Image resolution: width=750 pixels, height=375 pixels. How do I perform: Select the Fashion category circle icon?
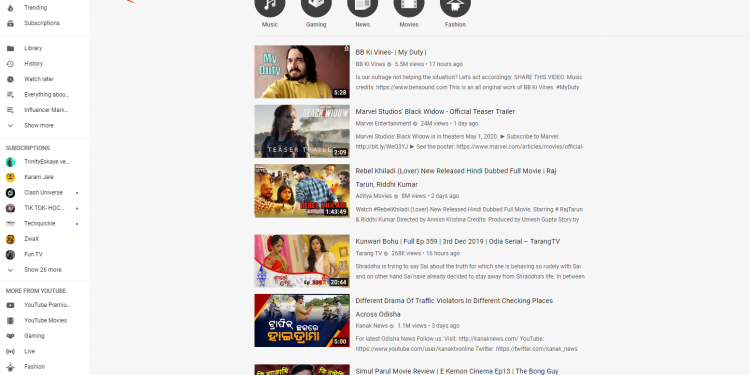(455, 5)
